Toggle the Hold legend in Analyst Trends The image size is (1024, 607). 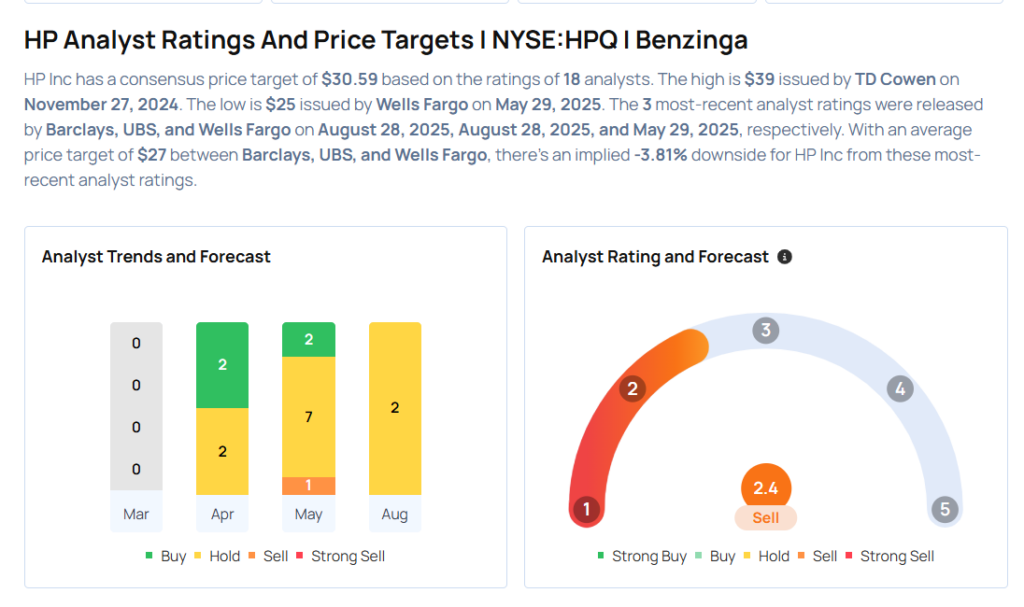[x=217, y=556]
